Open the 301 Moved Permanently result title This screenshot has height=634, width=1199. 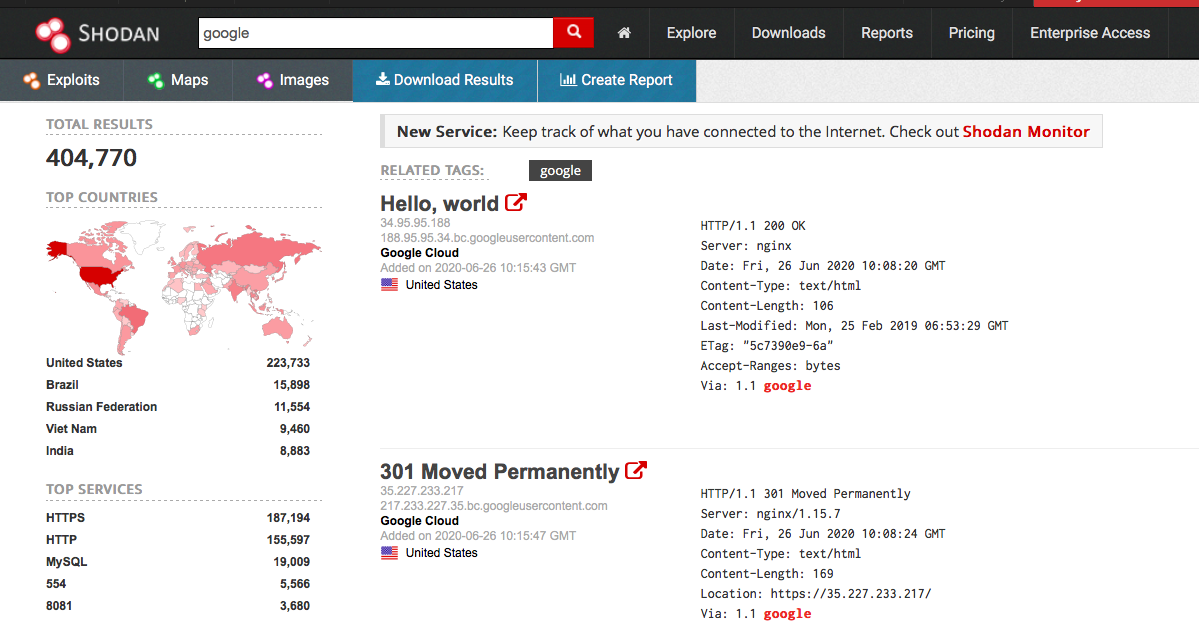[499, 471]
